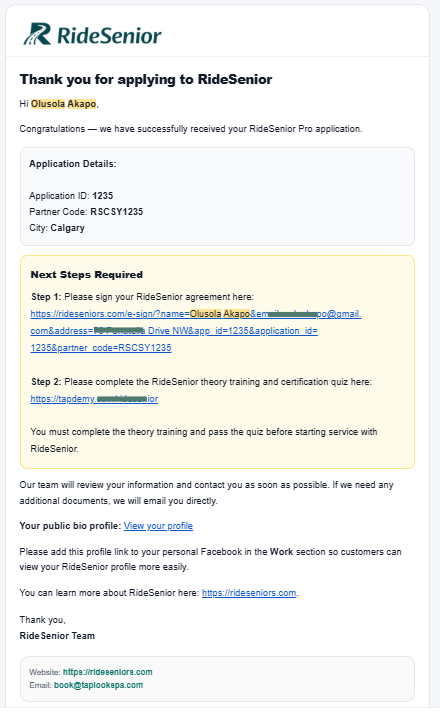Click the Step 2 bold label
440x718 pixels.
[x=46, y=382]
